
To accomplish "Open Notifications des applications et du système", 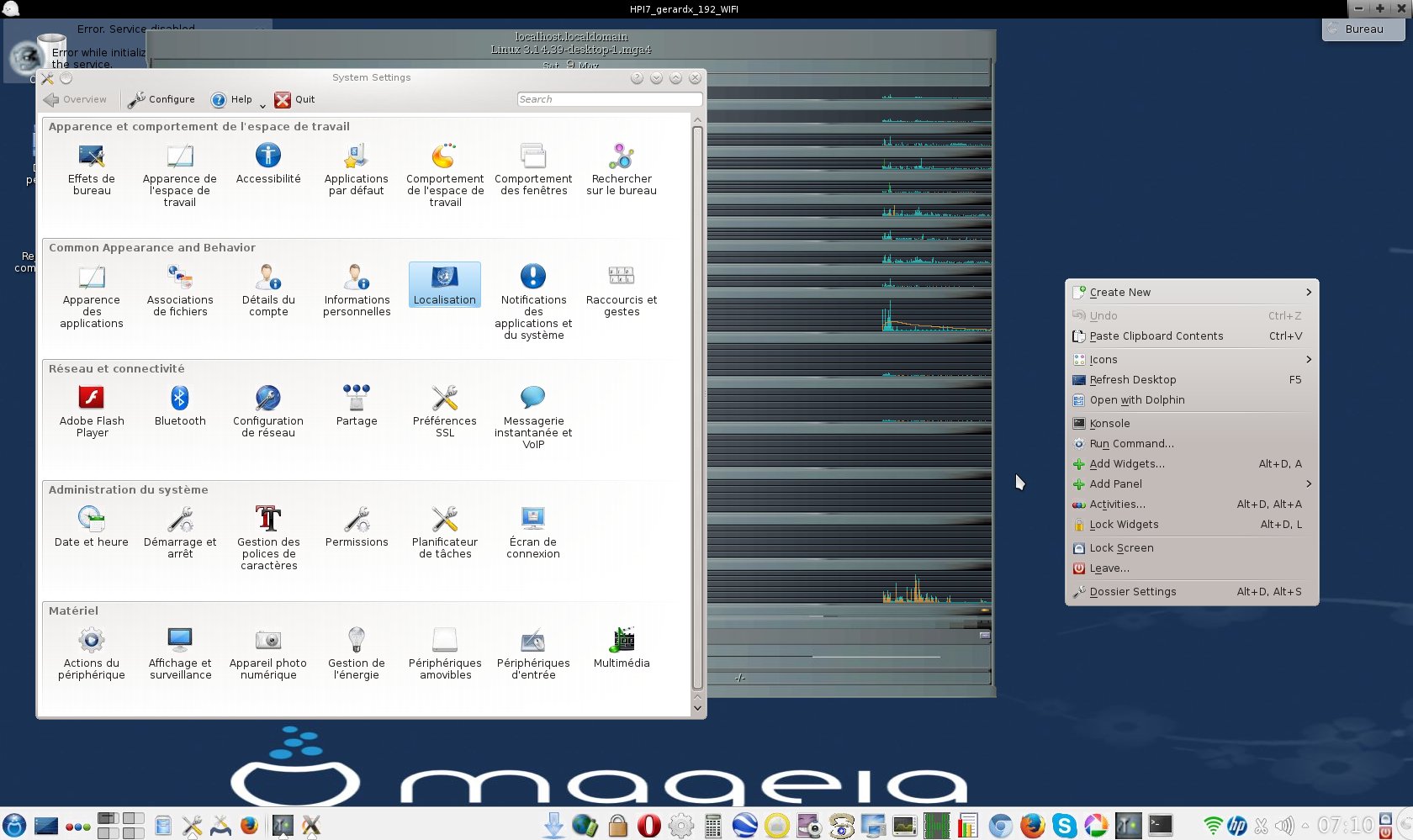I will click(533, 303).
